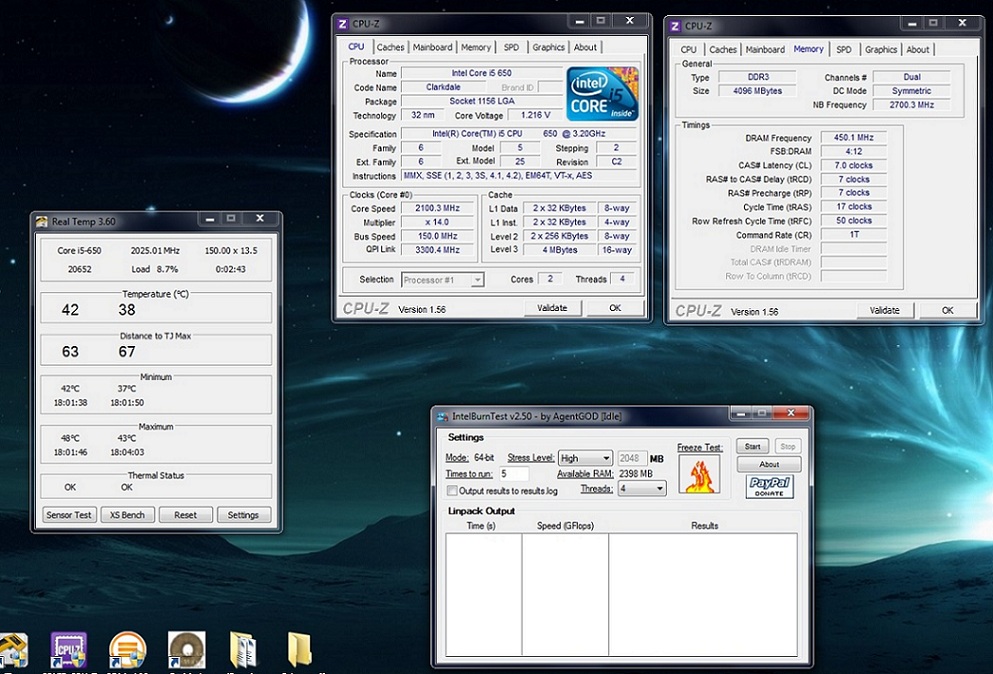This screenshot has width=993, height=674.
Task: Click the Time (s) column header
Action: (483, 526)
